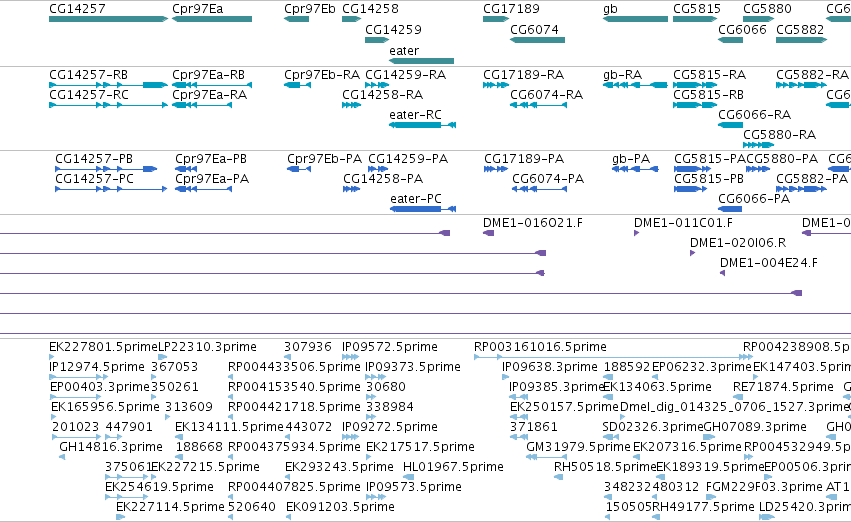Select EST RH50518.5prime
The height and width of the screenshot is (522, 851).
pyautogui.click(x=558, y=476)
